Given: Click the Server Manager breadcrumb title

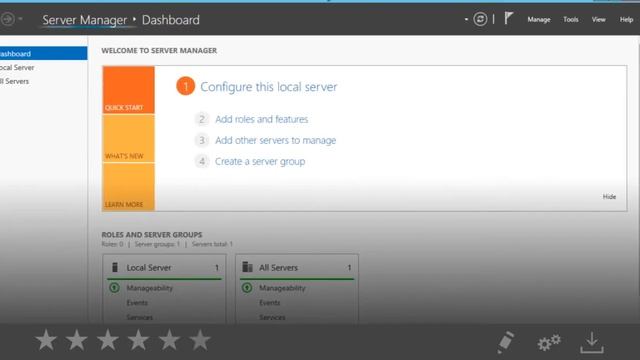Looking at the screenshot, I should click(84, 20).
